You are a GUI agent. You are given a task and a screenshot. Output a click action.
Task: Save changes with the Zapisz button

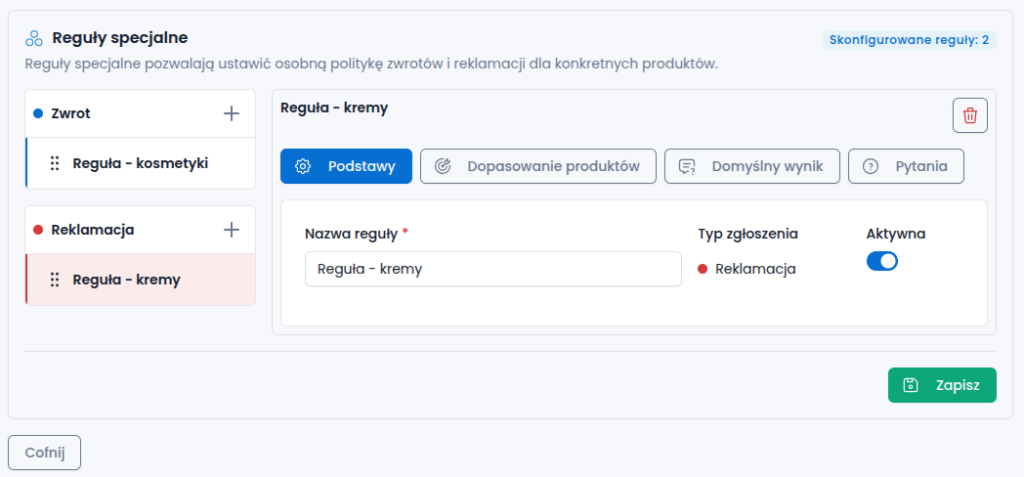pos(942,385)
